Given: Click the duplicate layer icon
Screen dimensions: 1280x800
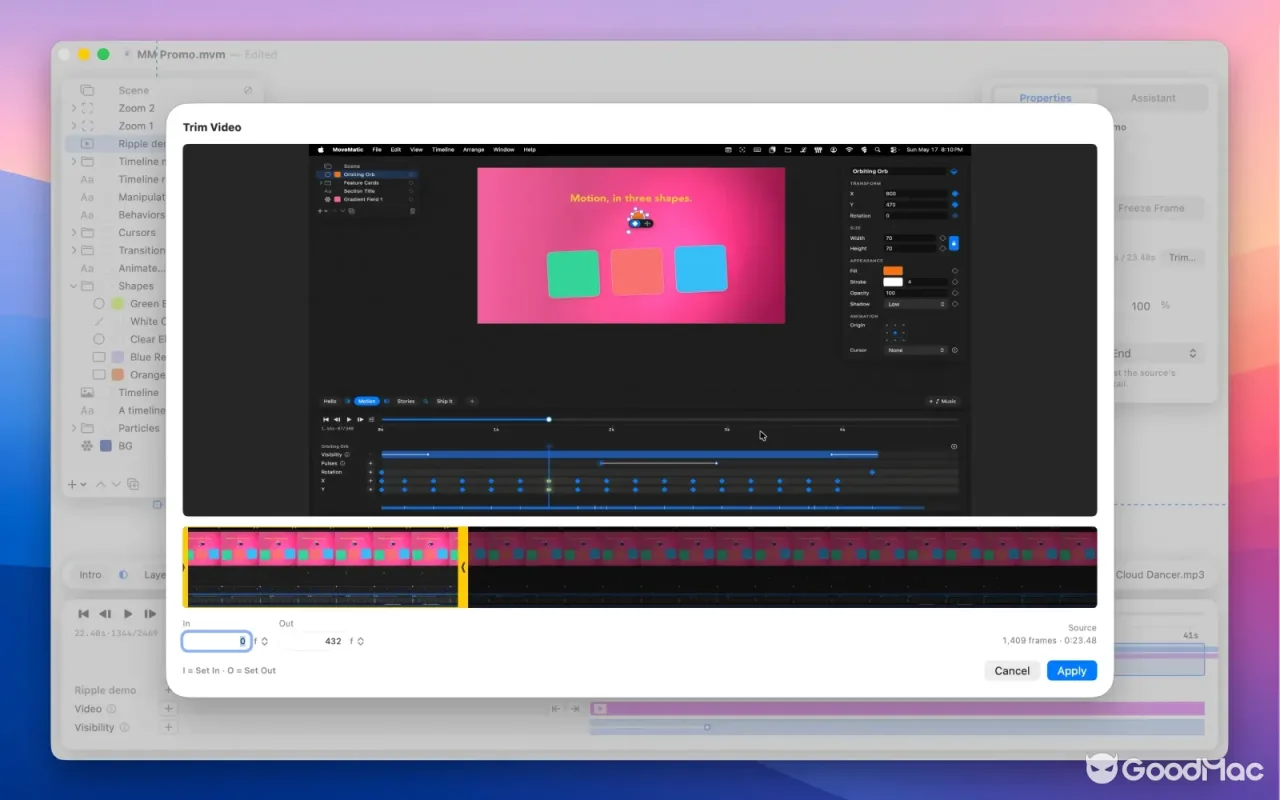Looking at the screenshot, I should click(133, 484).
